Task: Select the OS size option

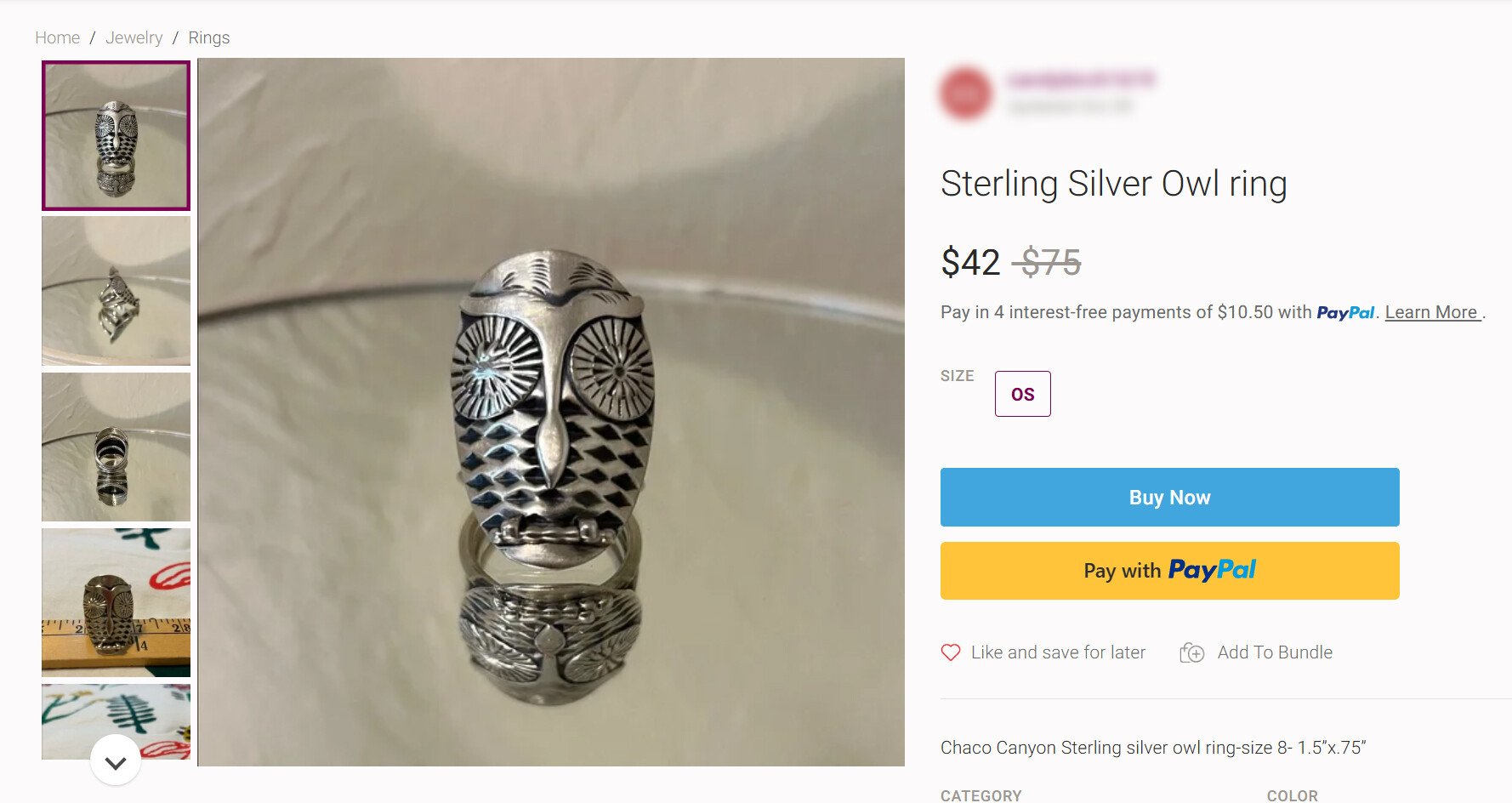Action: tap(1022, 394)
